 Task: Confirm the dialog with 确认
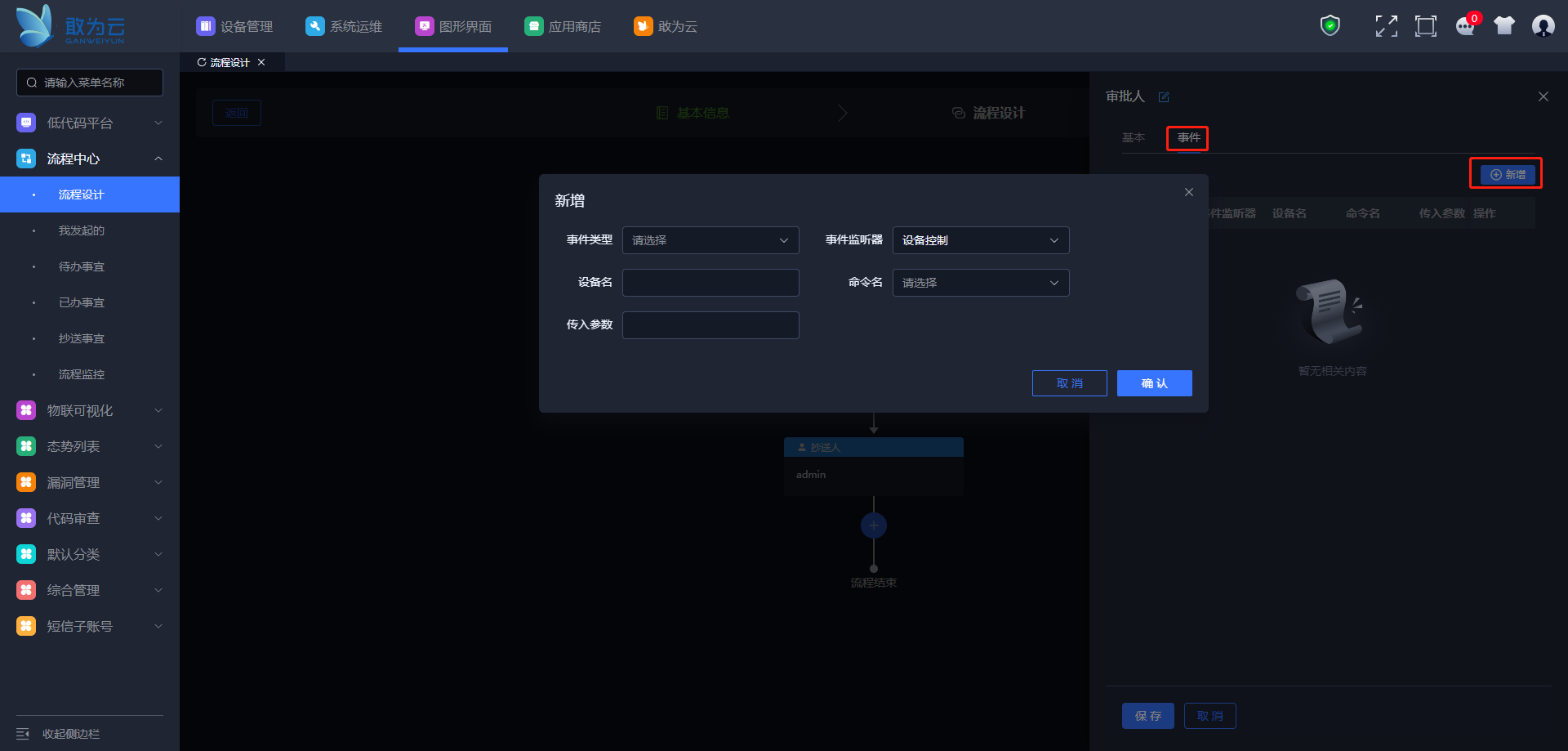click(x=1155, y=383)
